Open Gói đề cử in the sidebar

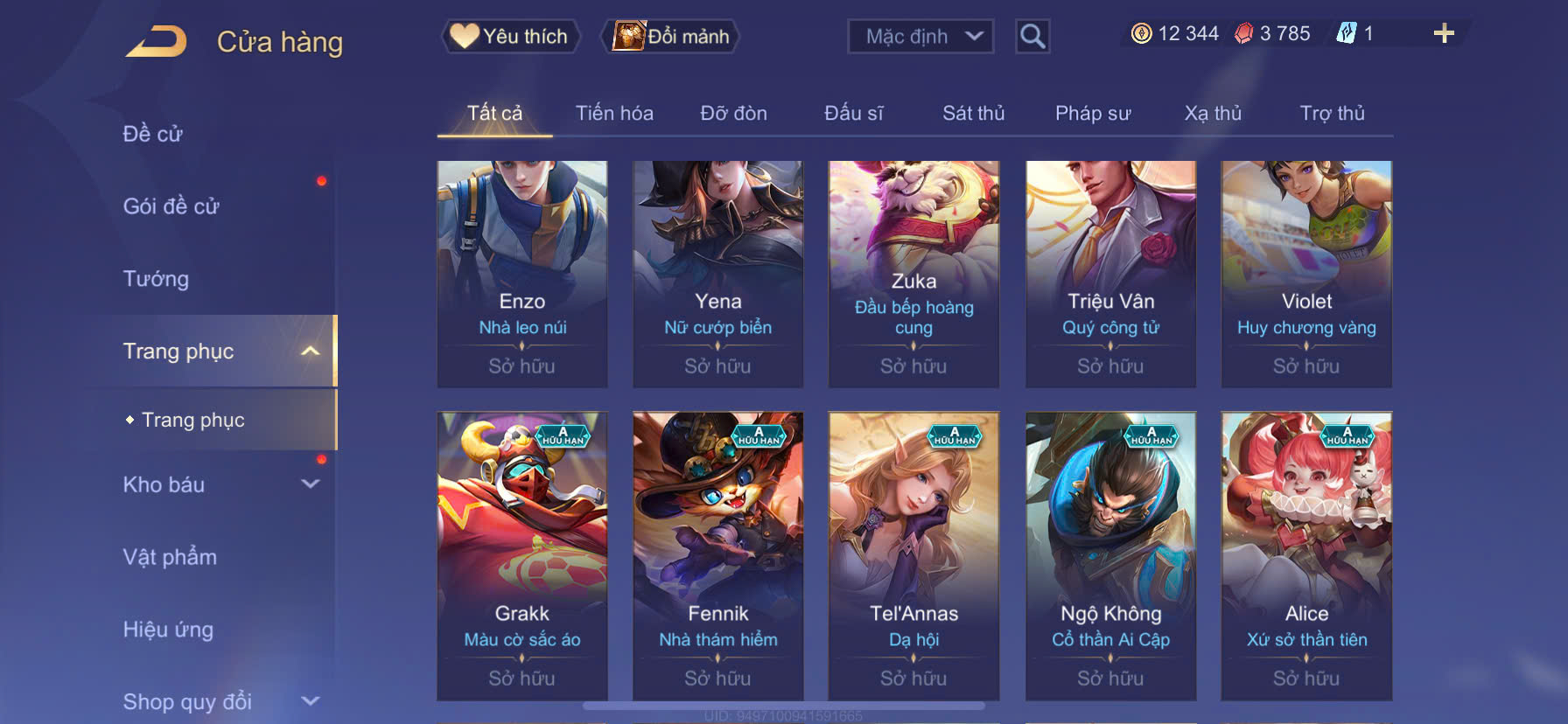point(171,206)
